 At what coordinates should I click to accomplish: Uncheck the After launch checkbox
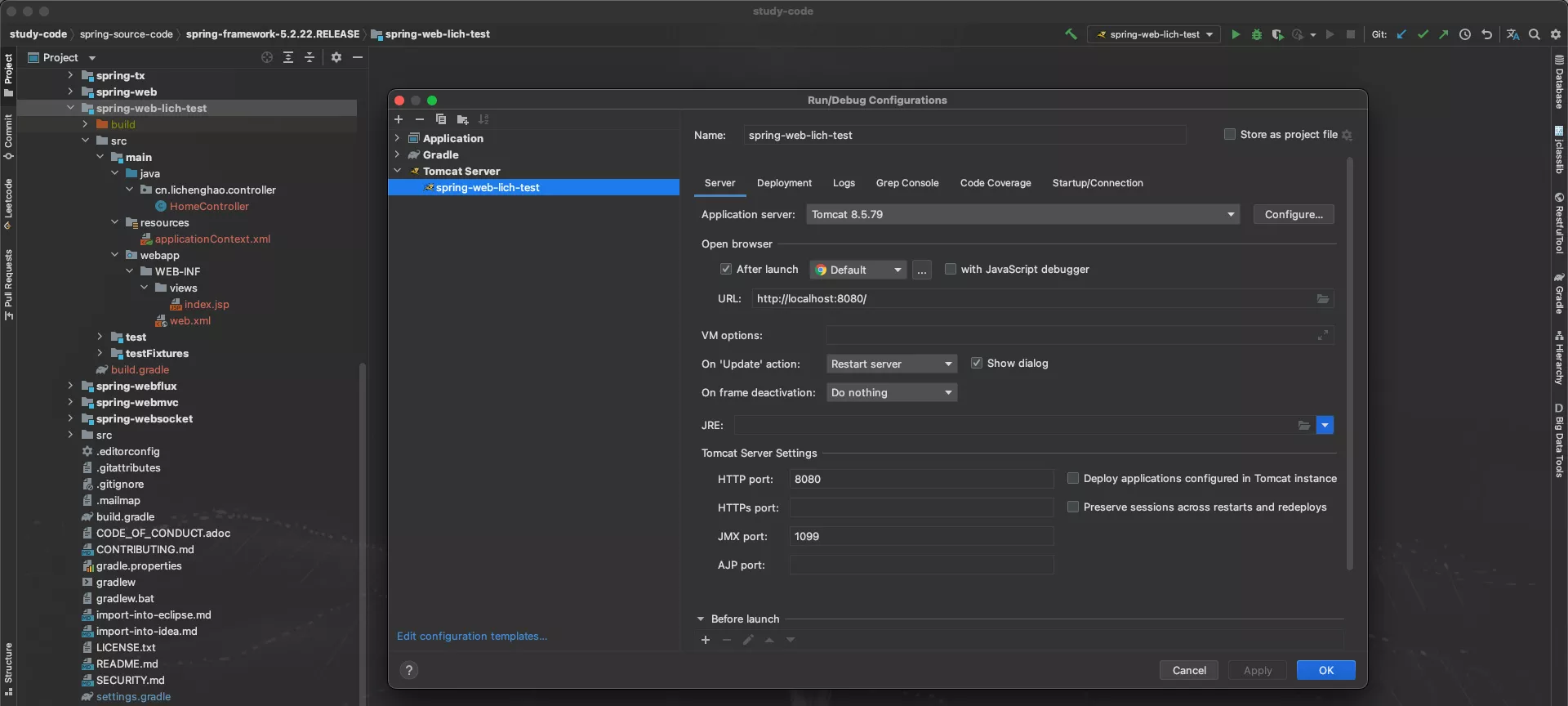coord(726,269)
